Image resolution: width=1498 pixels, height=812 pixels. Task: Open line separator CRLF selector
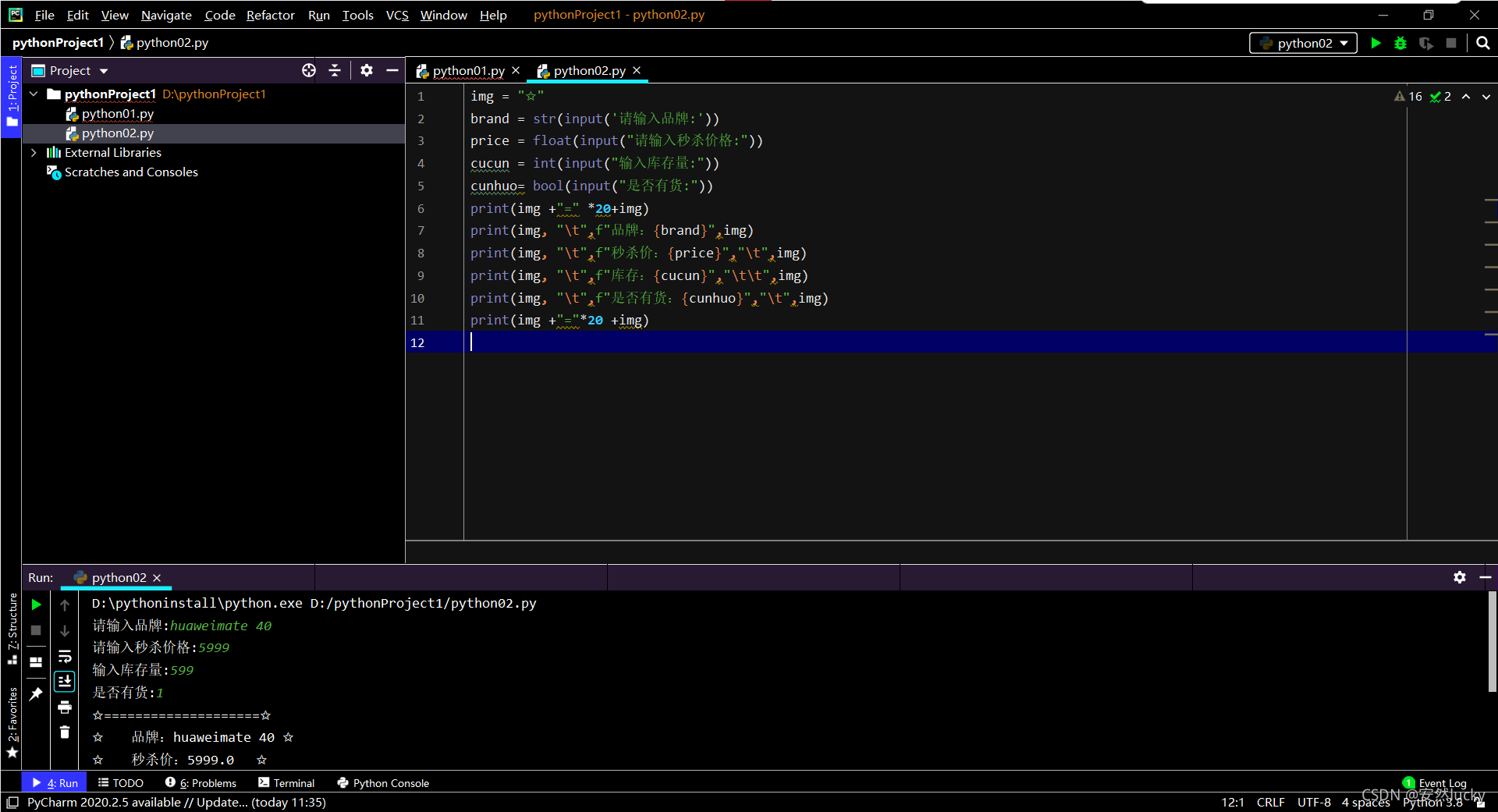pyautogui.click(x=1270, y=802)
